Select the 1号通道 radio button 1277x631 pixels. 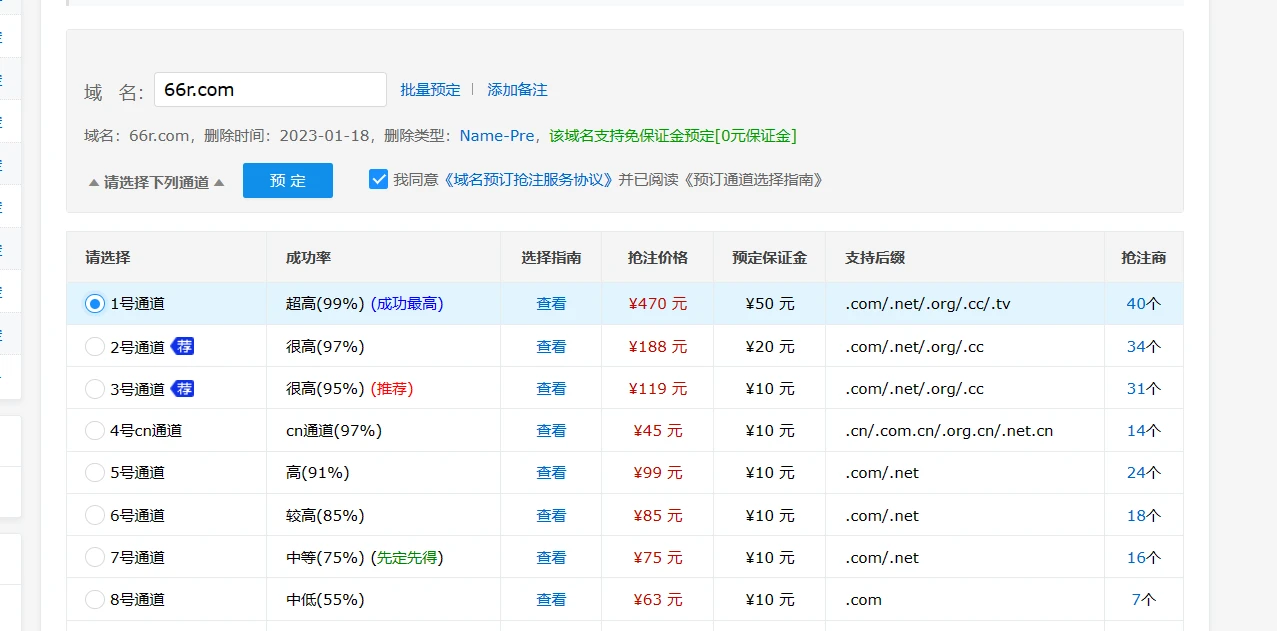pos(95,304)
